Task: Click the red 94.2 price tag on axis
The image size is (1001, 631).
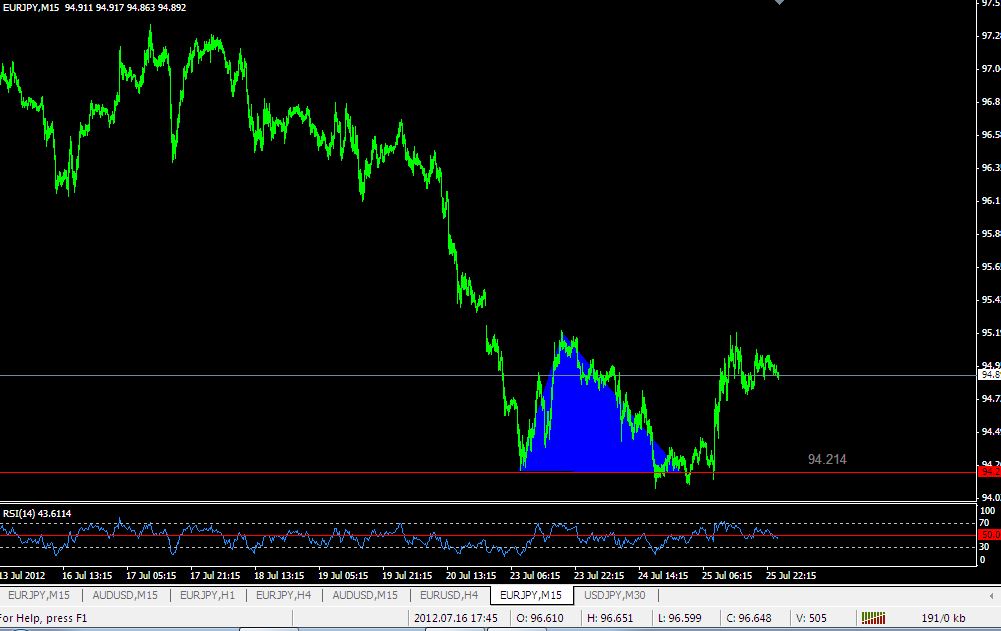Action: 990,472
